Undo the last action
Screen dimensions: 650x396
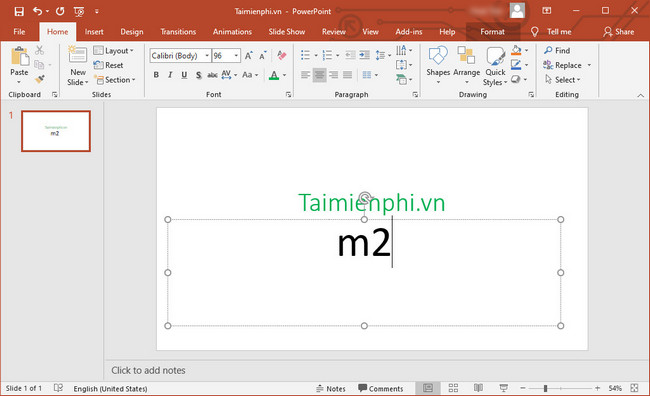coord(38,11)
